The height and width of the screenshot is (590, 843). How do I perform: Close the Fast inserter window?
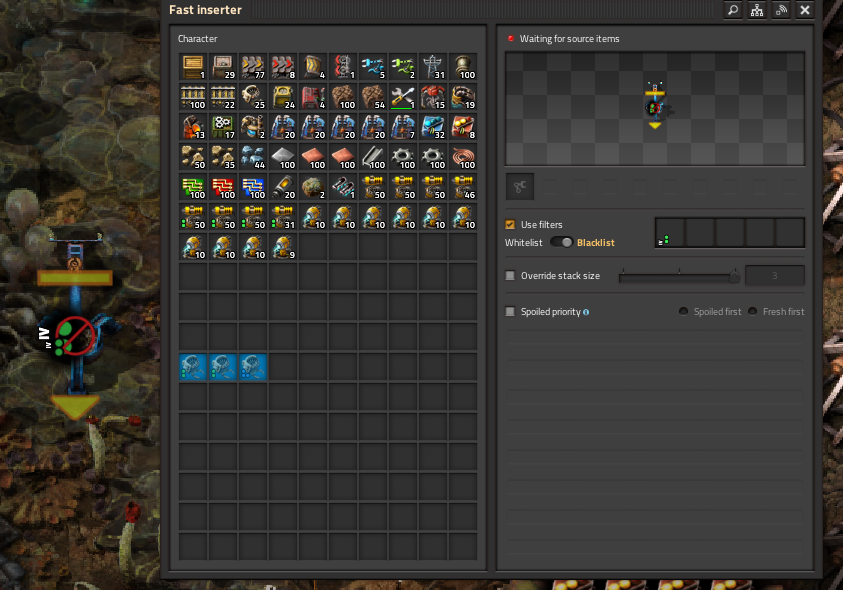coord(805,10)
